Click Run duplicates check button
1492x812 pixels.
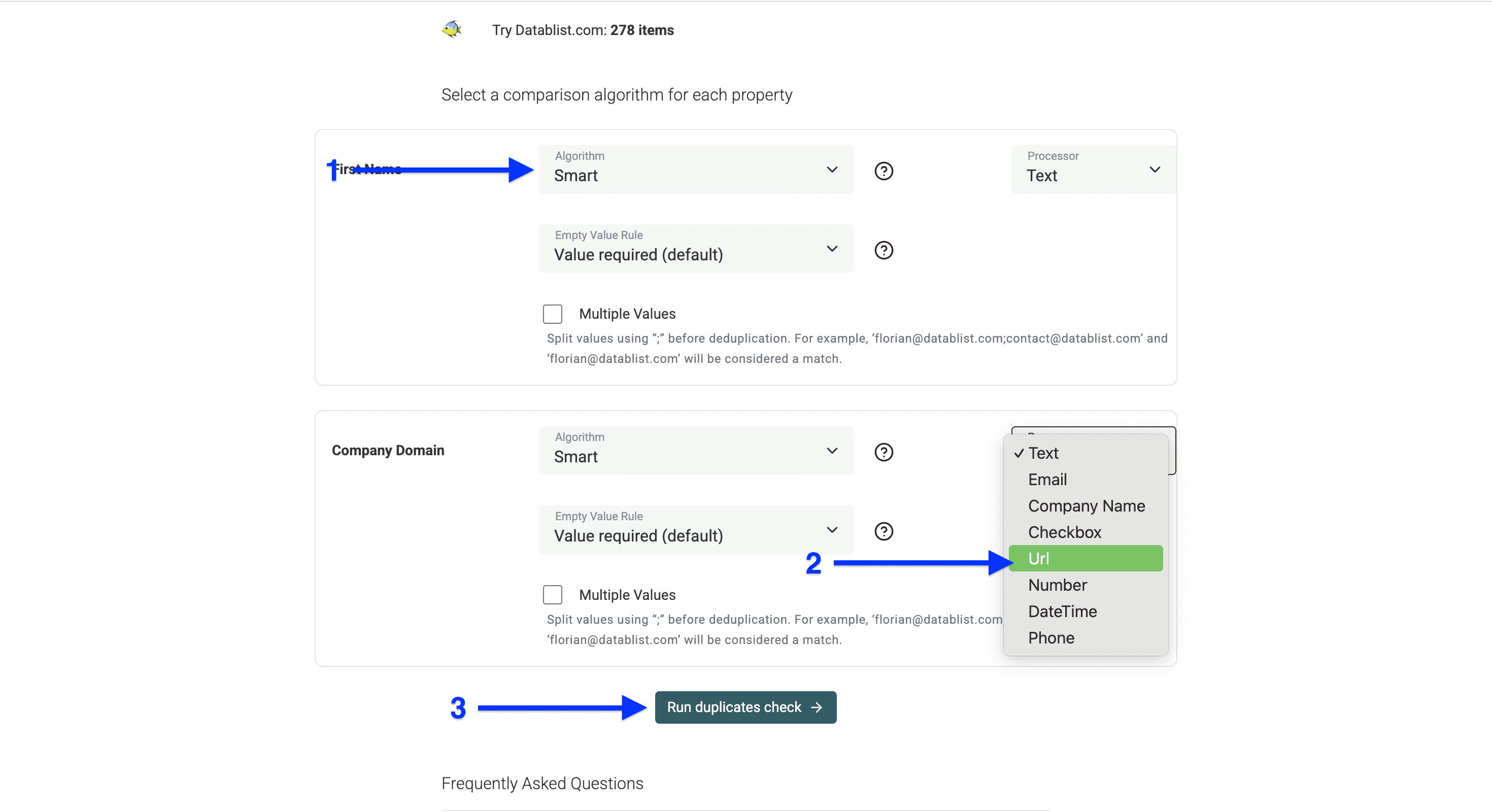745,707
